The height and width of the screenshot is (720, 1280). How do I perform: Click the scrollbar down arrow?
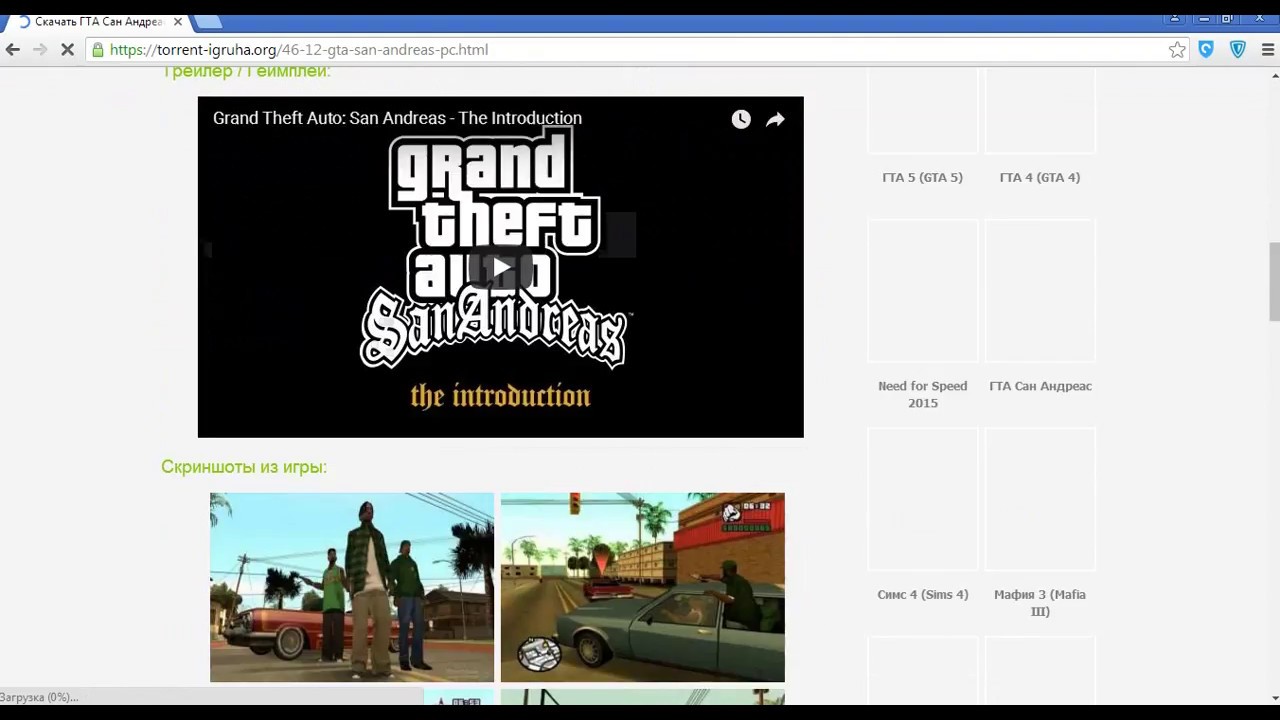coord(1273,697)
